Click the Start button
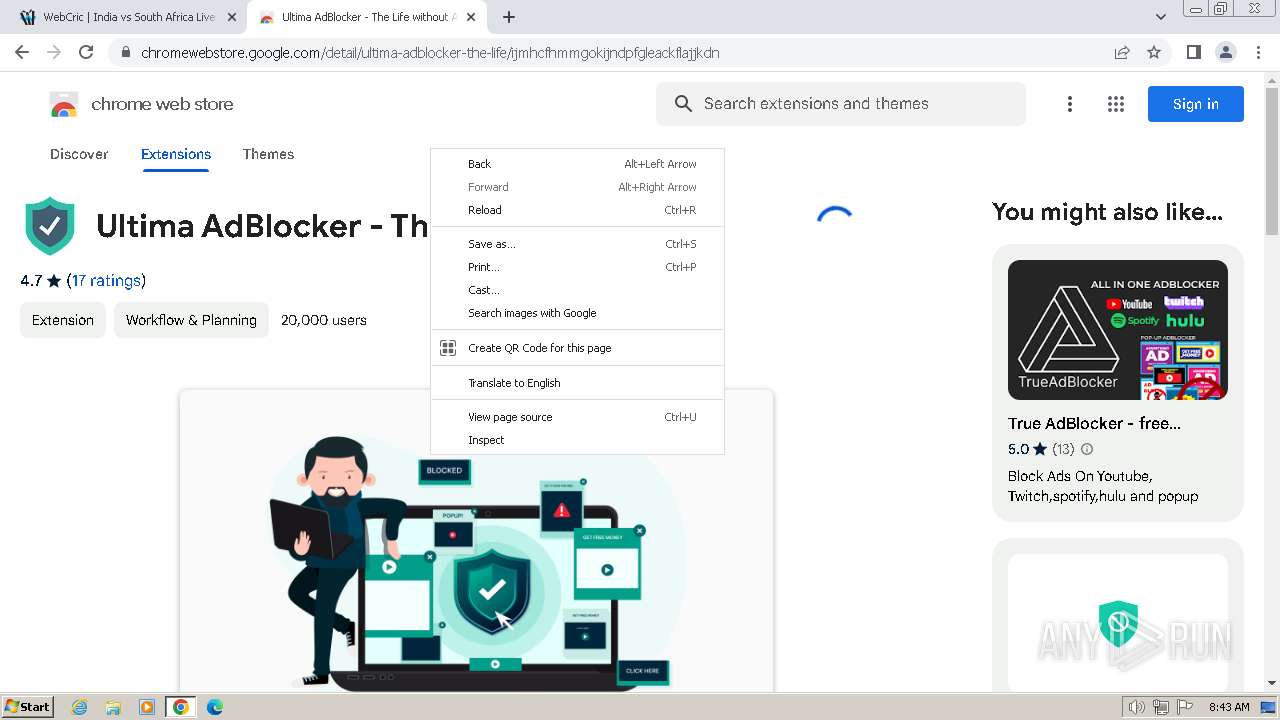This screenshot has height=720, width=1280. [27, 707]
